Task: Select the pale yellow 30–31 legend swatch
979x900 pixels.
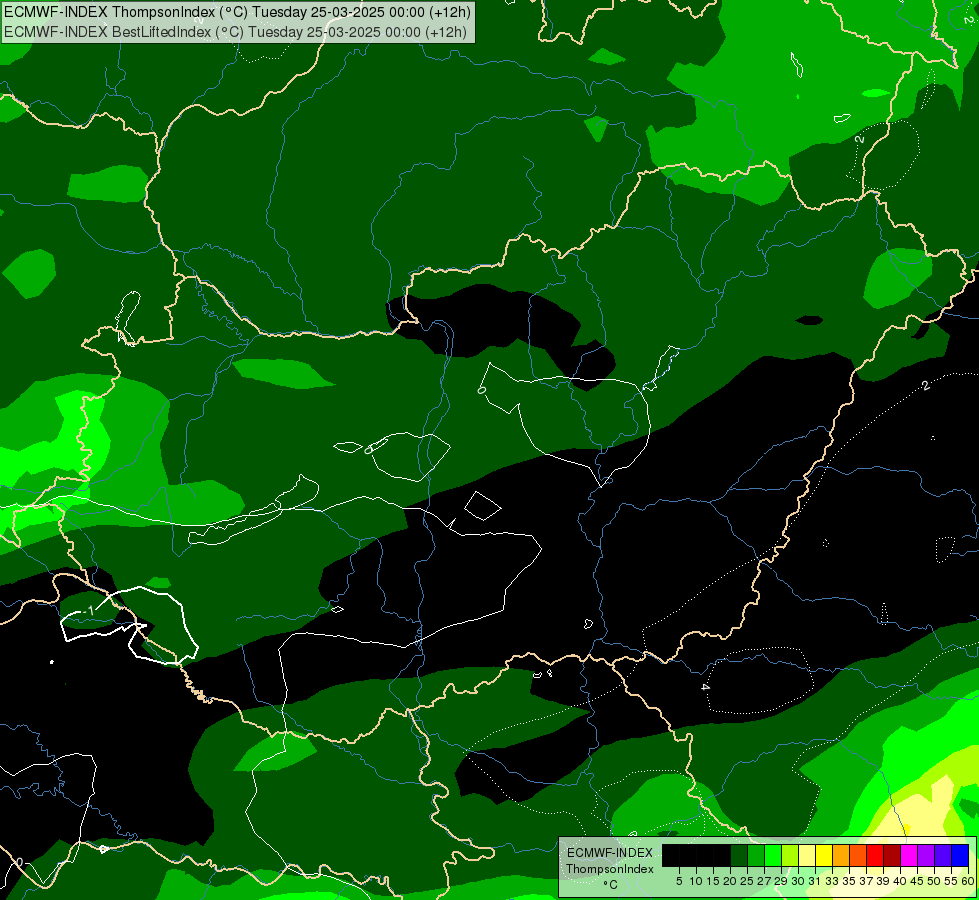Action: pos(807,855)
